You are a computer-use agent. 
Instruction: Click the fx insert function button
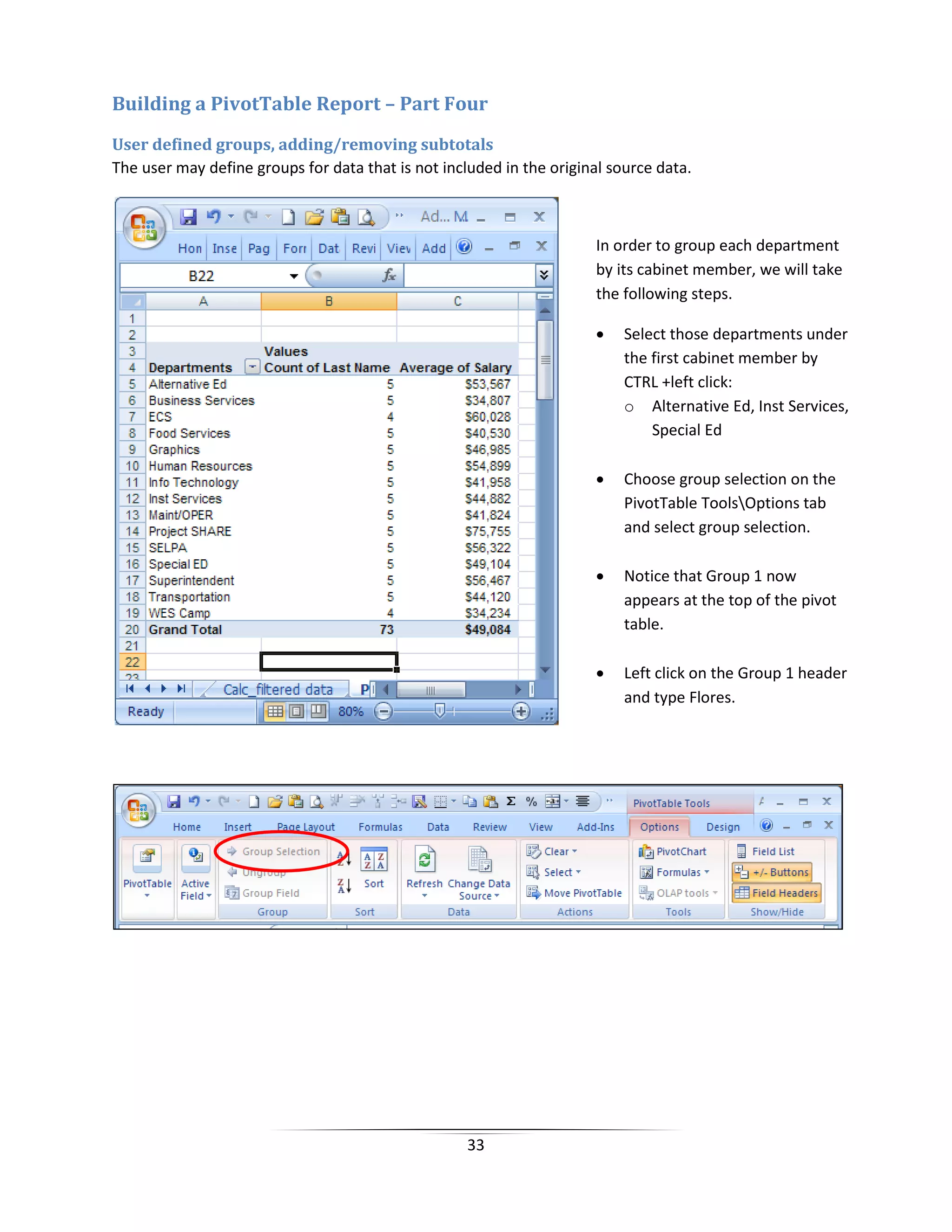(x=389, y=276)
